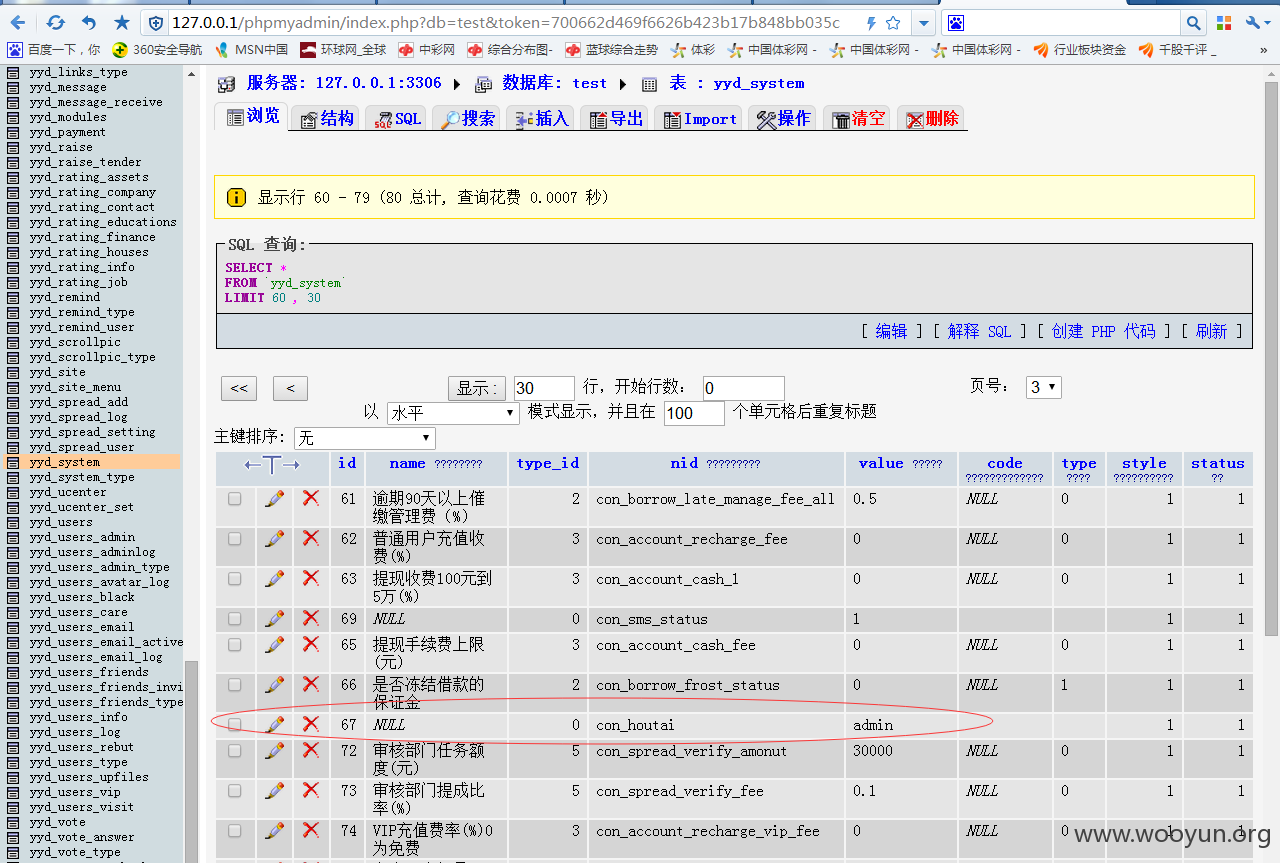Click the bookmark star icon in toolbar
Screen dimensions: 1280x863
coord(122,22)
